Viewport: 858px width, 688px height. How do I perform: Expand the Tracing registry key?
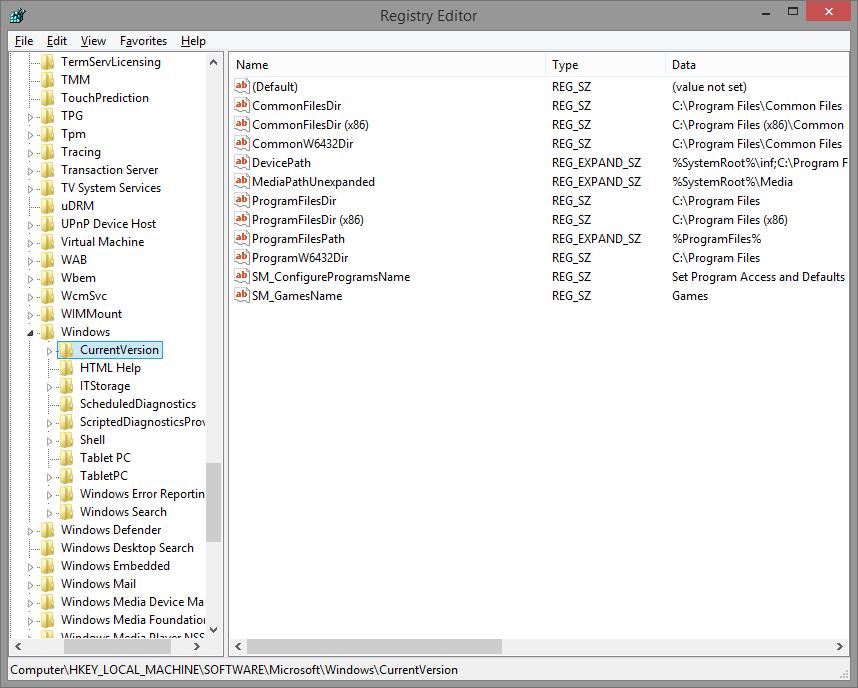pyautogui.click(x=30, y=153)
